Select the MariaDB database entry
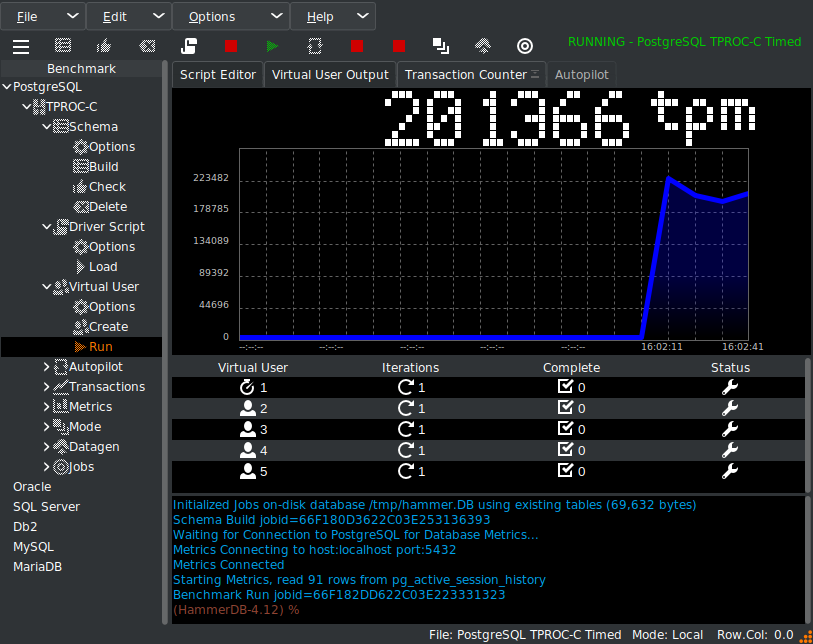Image resolution: width=813 pixels, height=644 pixels. click(x=37, y=567)
